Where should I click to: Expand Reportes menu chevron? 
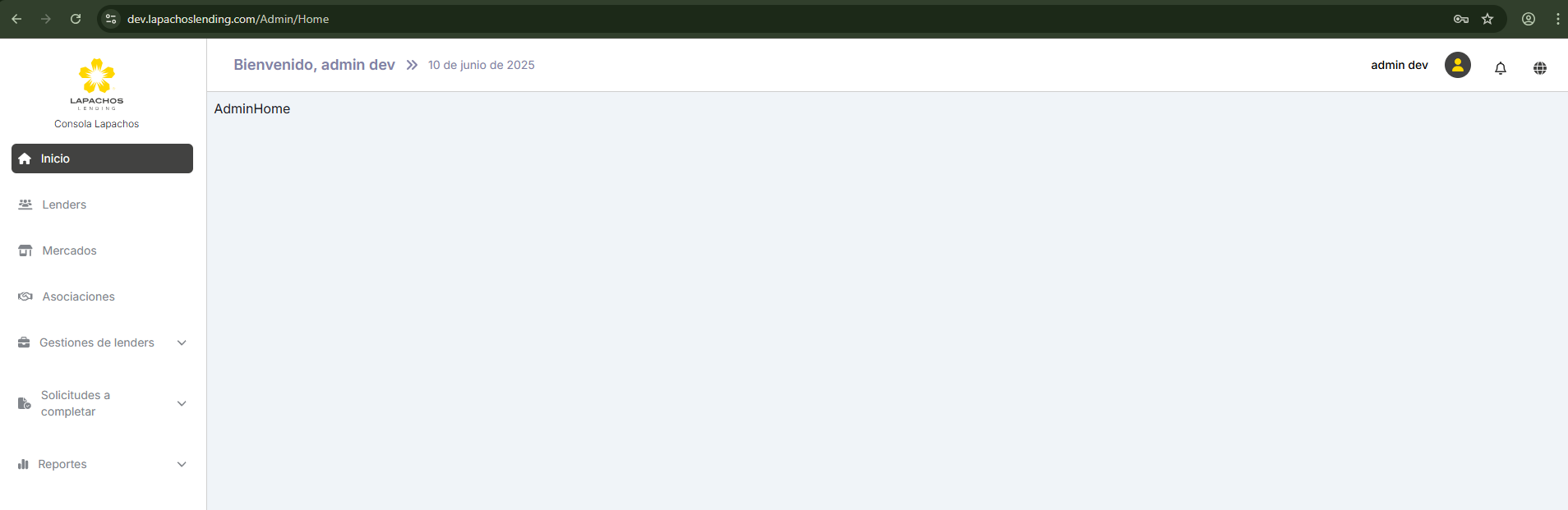coord(182,464)
